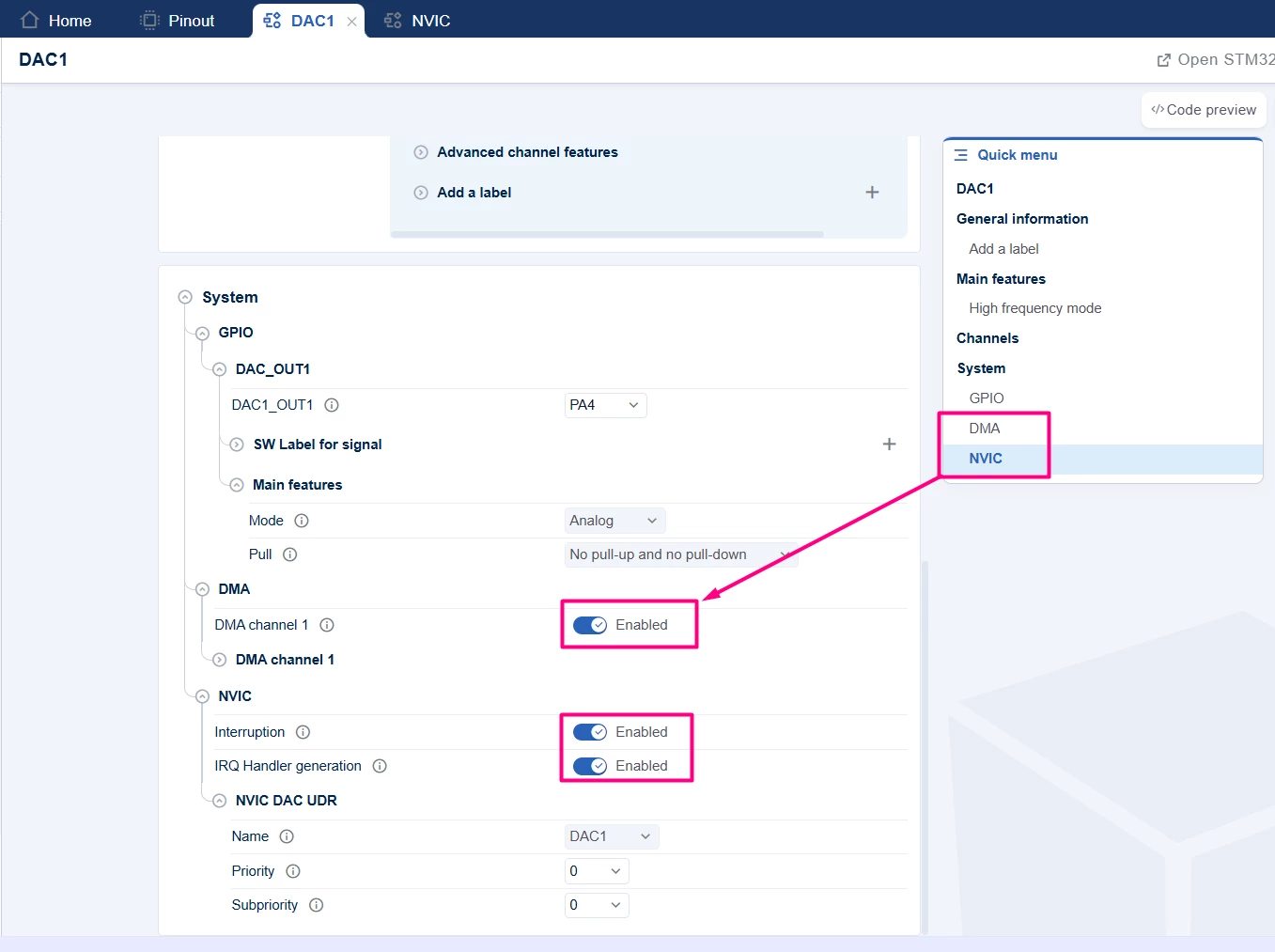This screenshot has height=952, width=1275.
Task: Switch to the NVIC tab
Action: (417, 20)
